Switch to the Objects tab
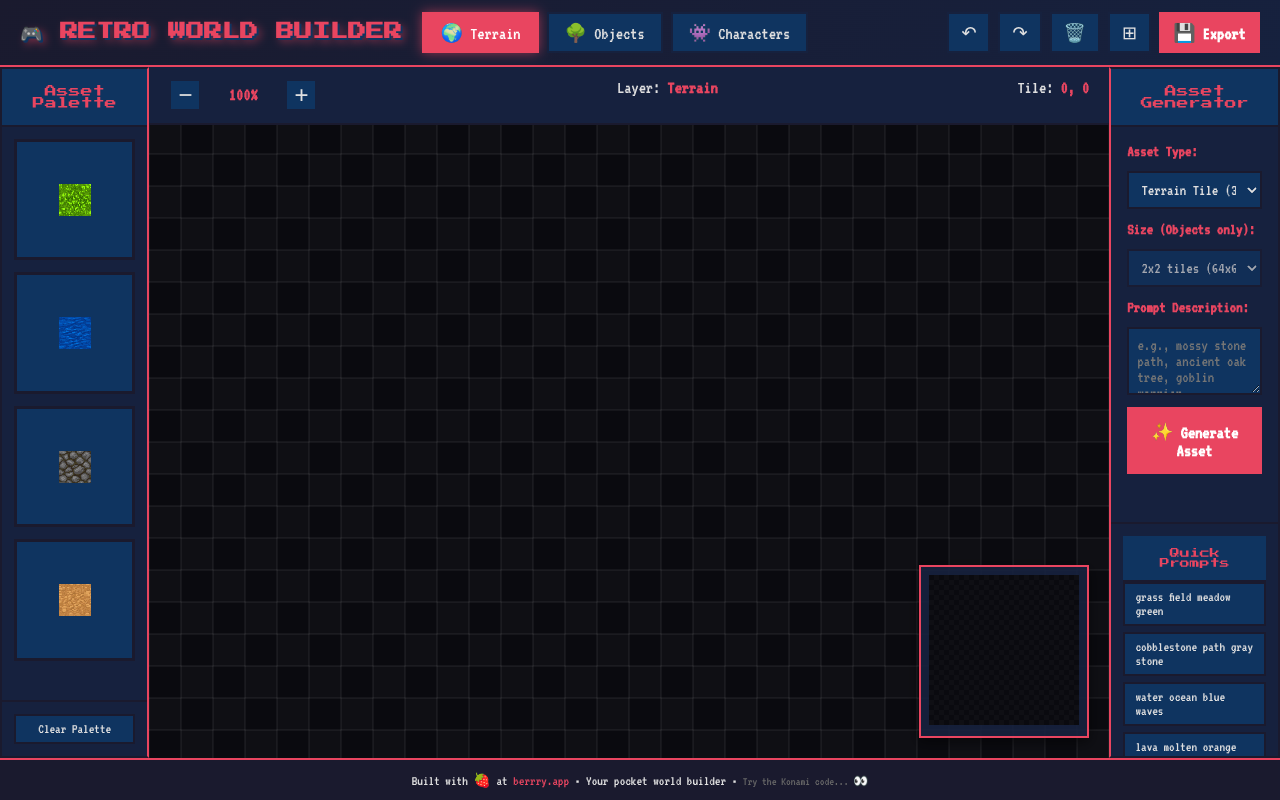 click(605, 33)
